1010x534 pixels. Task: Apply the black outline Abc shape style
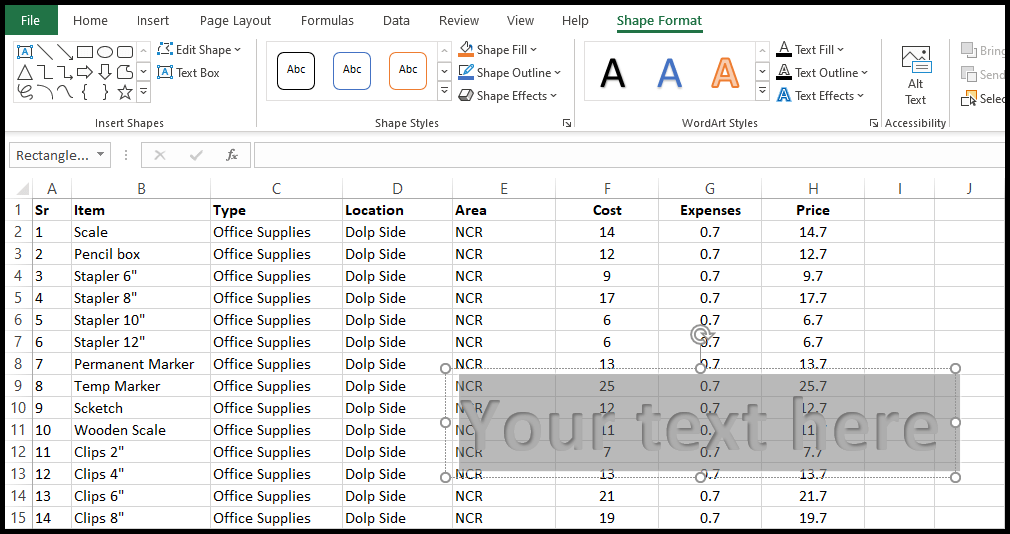tap(296, 70)
